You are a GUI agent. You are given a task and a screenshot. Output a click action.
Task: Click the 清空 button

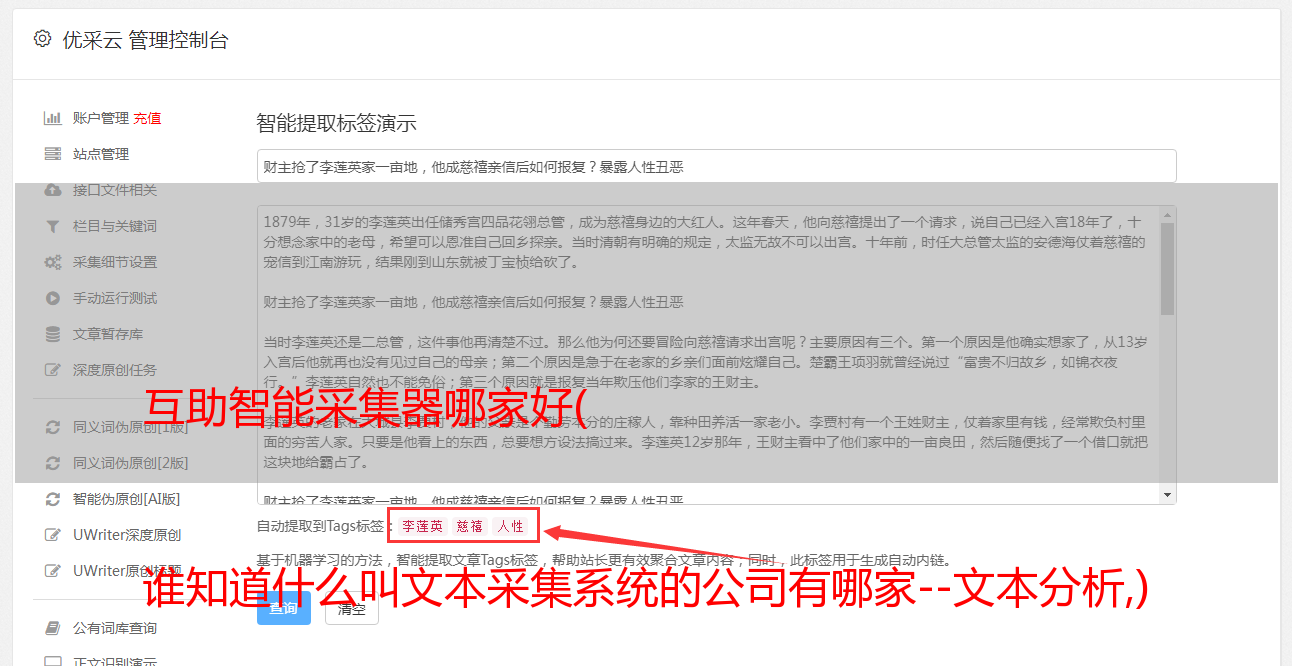(x=352, y=608)
